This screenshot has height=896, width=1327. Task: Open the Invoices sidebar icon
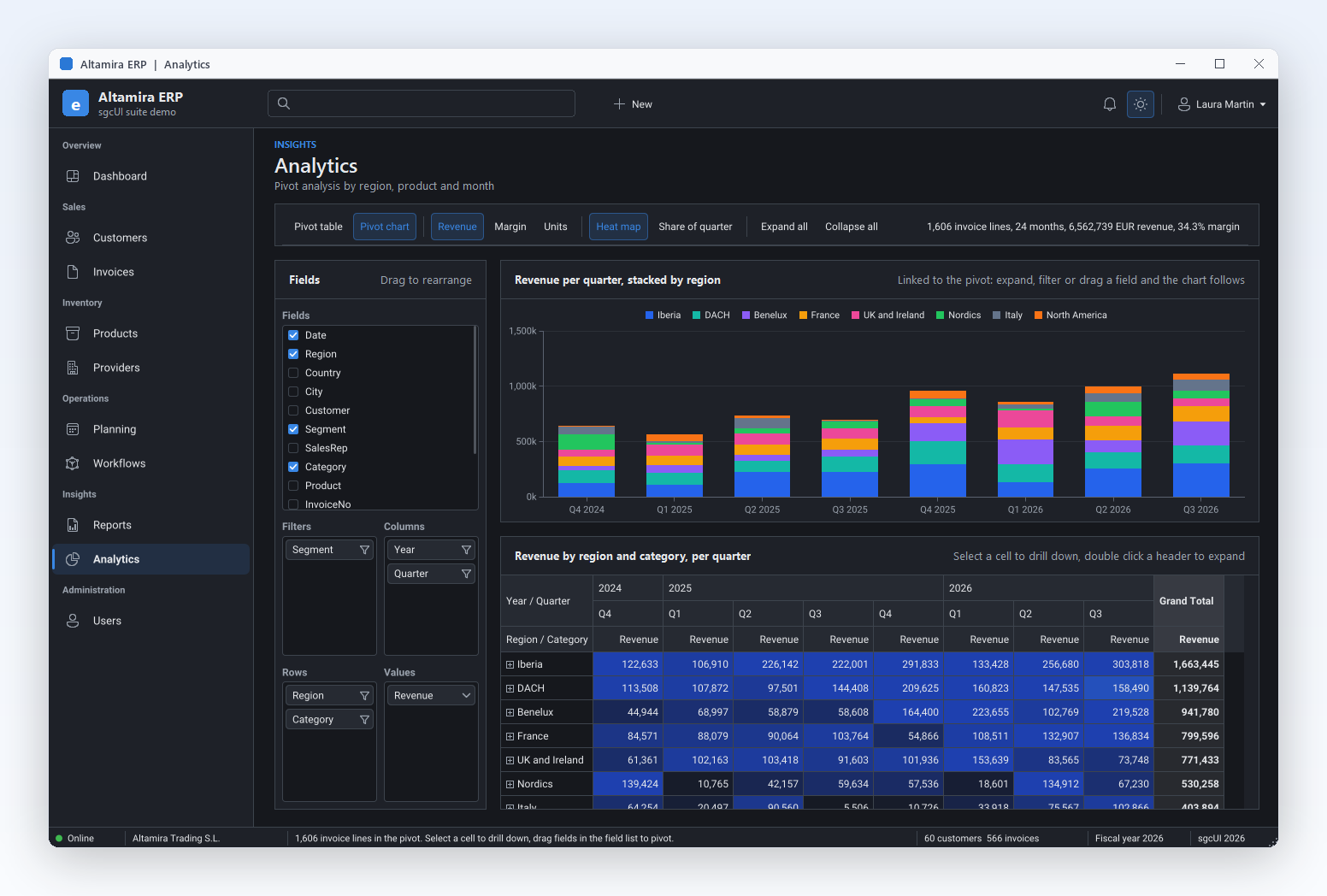73,272
